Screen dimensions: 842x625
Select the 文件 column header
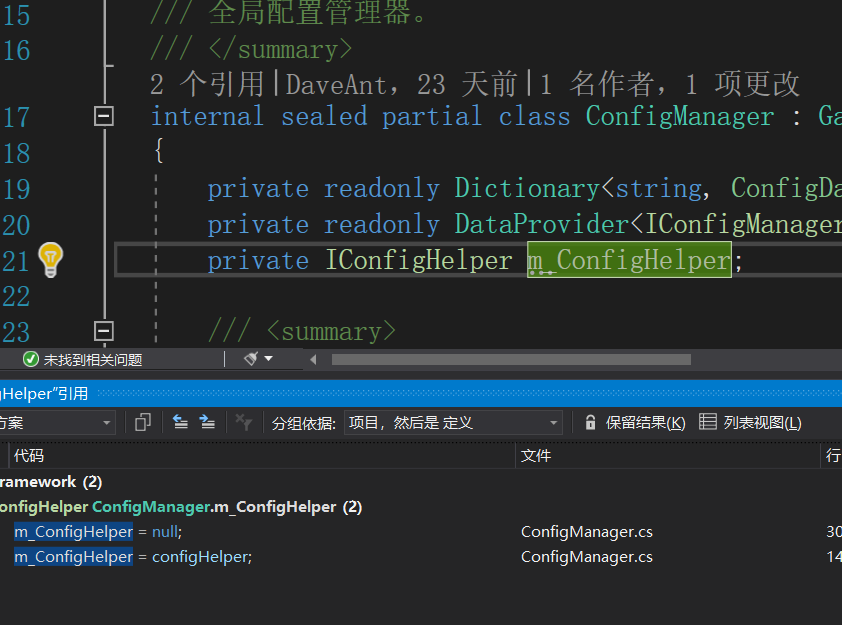(537, 455)
